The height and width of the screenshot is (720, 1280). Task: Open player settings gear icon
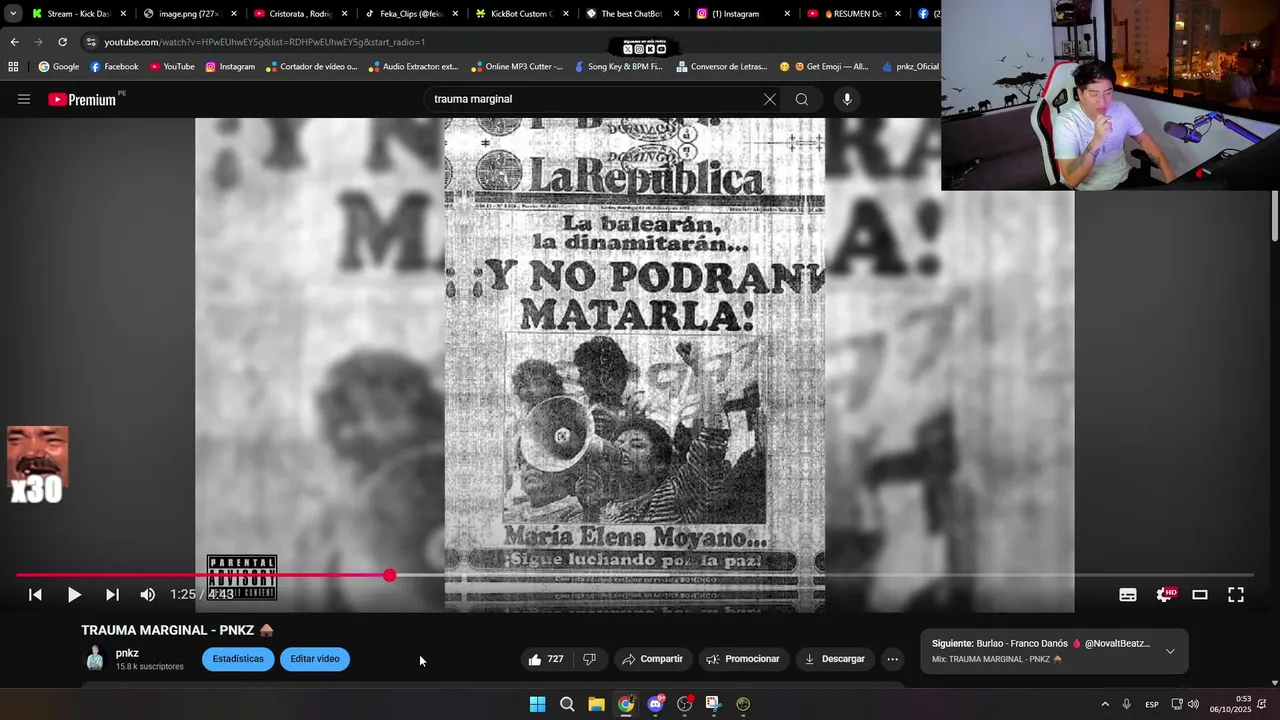[x=1164, y=595]
